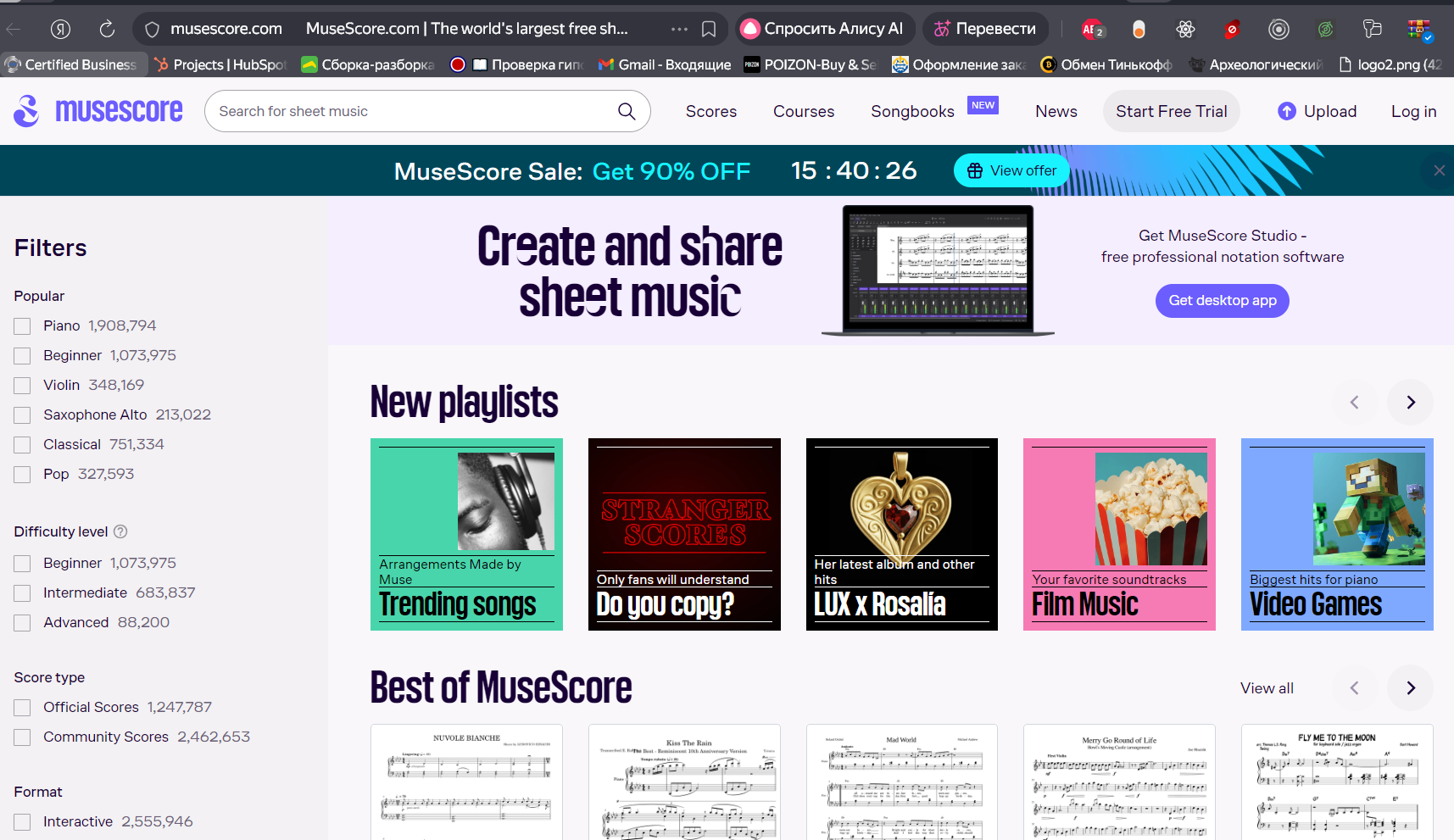Click the Start Free Trial button

click(1172, 111)
